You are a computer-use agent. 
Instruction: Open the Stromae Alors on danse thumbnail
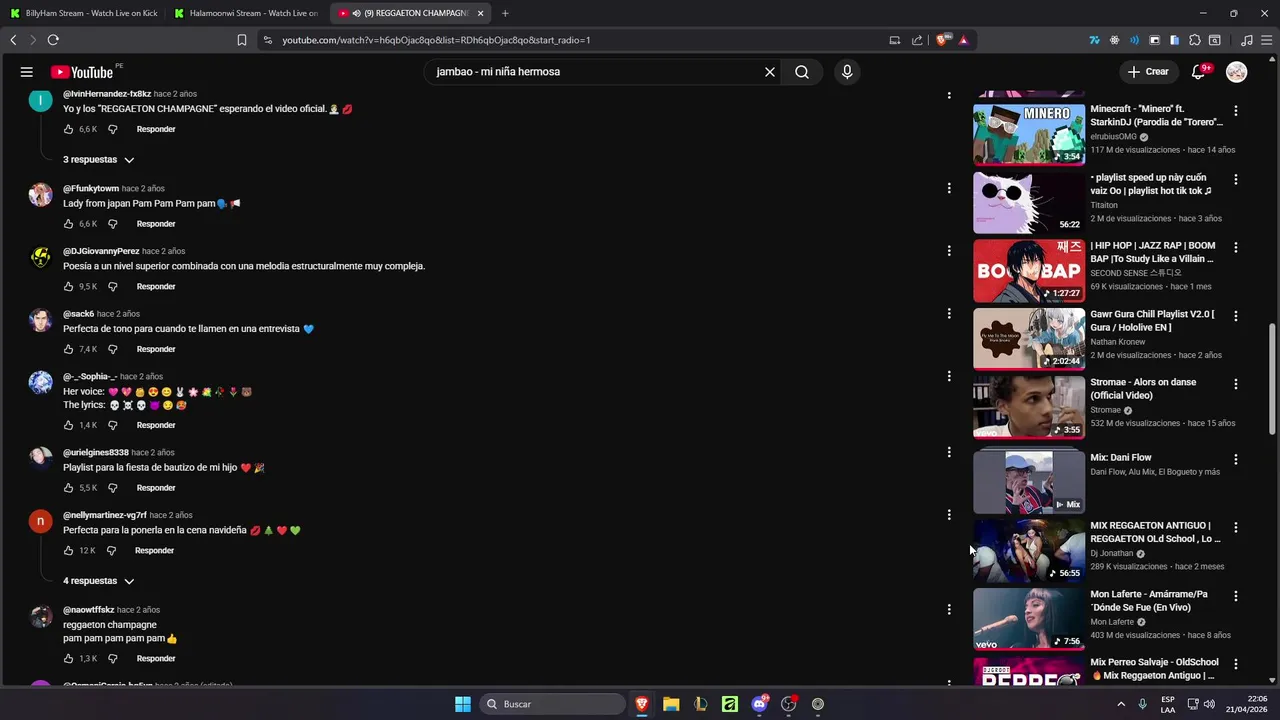(x=1029, y=407)
